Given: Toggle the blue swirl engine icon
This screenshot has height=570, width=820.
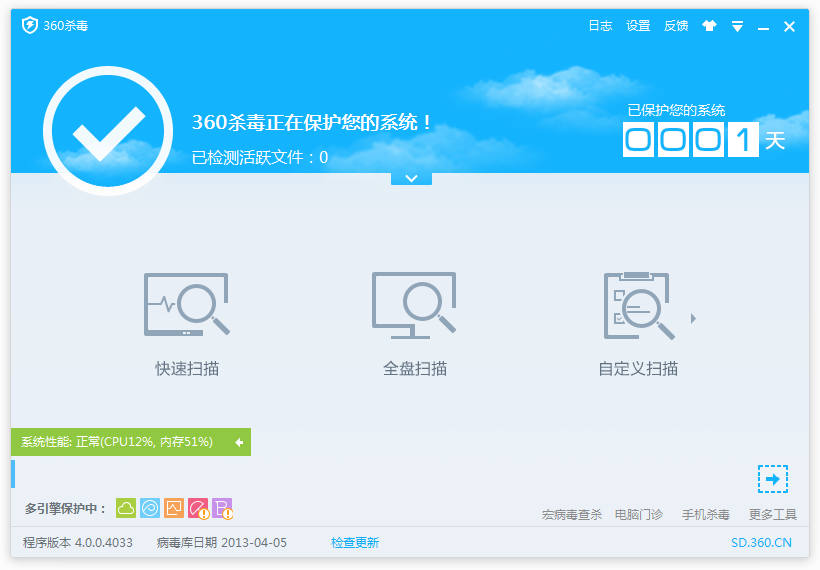Looking at the screenshot, I should [x=150, y=508].
